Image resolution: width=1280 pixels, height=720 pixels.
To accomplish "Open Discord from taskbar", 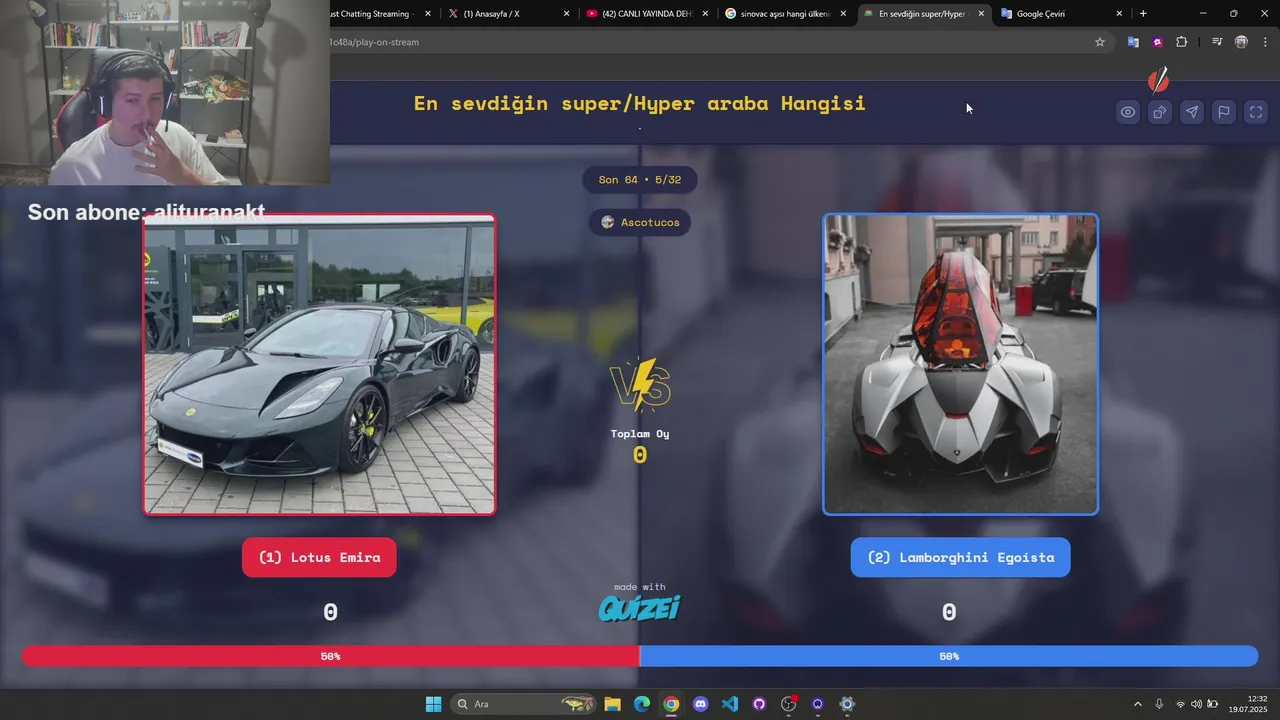I will (700, 704).
